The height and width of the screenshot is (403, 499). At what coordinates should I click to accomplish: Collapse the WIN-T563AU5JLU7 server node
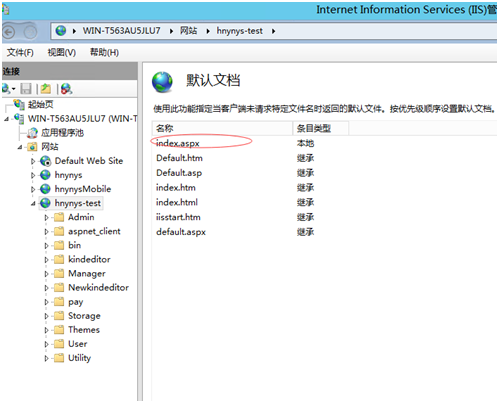coord(6,119)
